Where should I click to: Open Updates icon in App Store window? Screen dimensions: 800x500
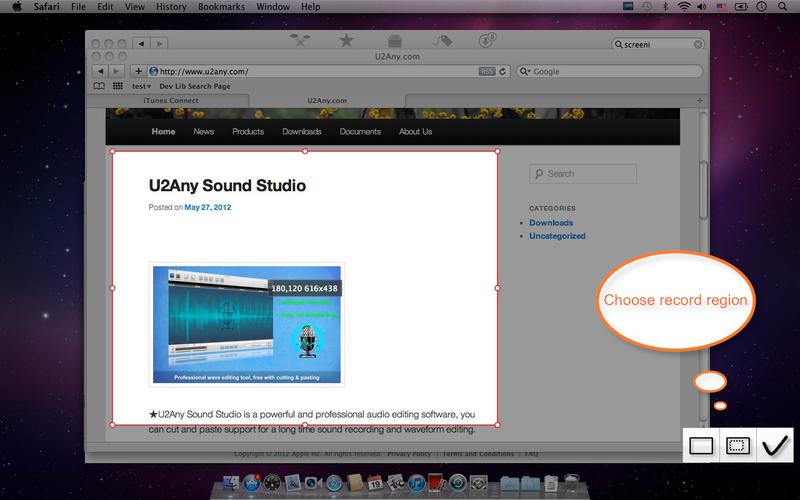(487, 40)
